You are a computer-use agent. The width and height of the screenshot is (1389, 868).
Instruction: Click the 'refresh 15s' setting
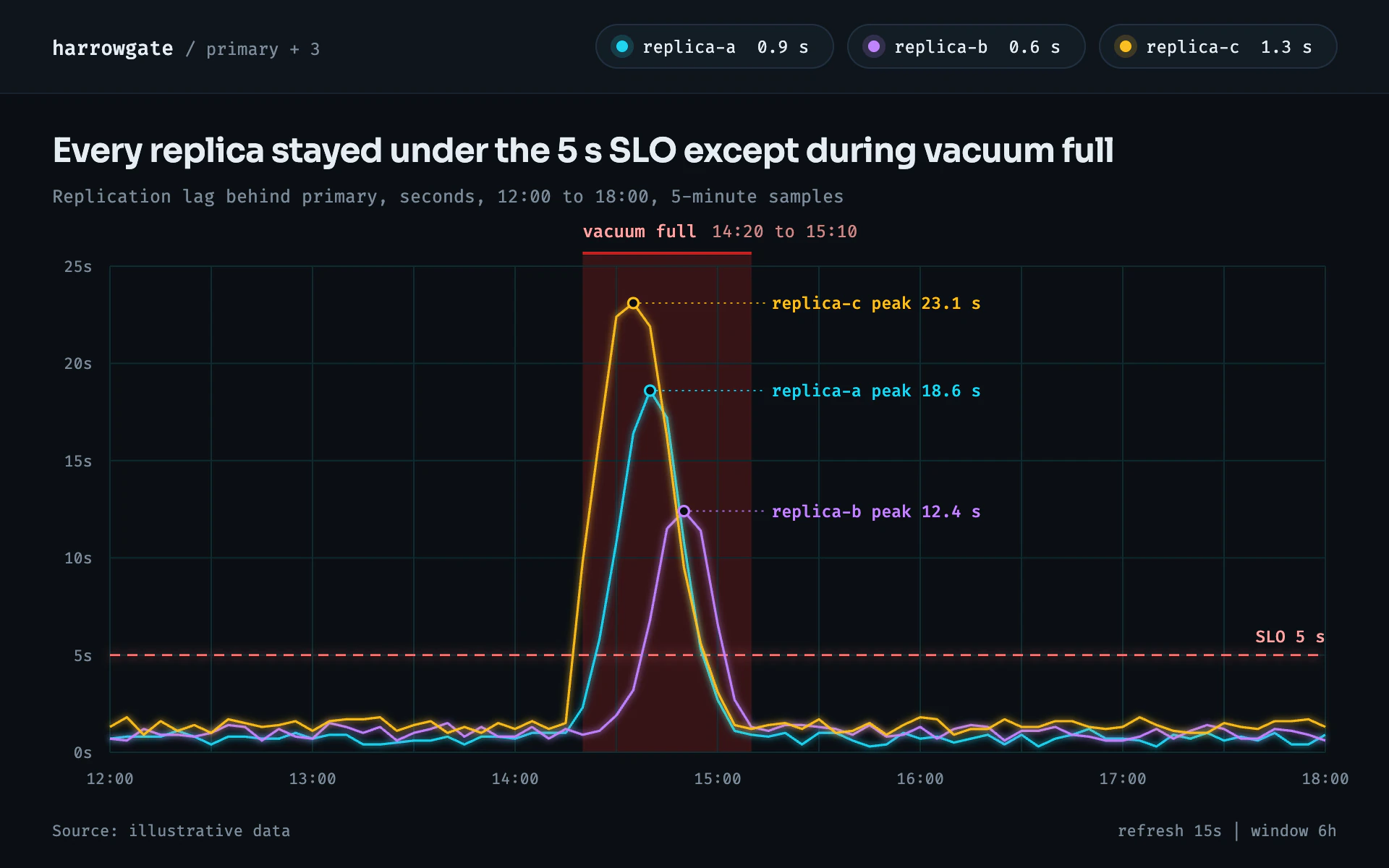click(x=1169, y=831)
